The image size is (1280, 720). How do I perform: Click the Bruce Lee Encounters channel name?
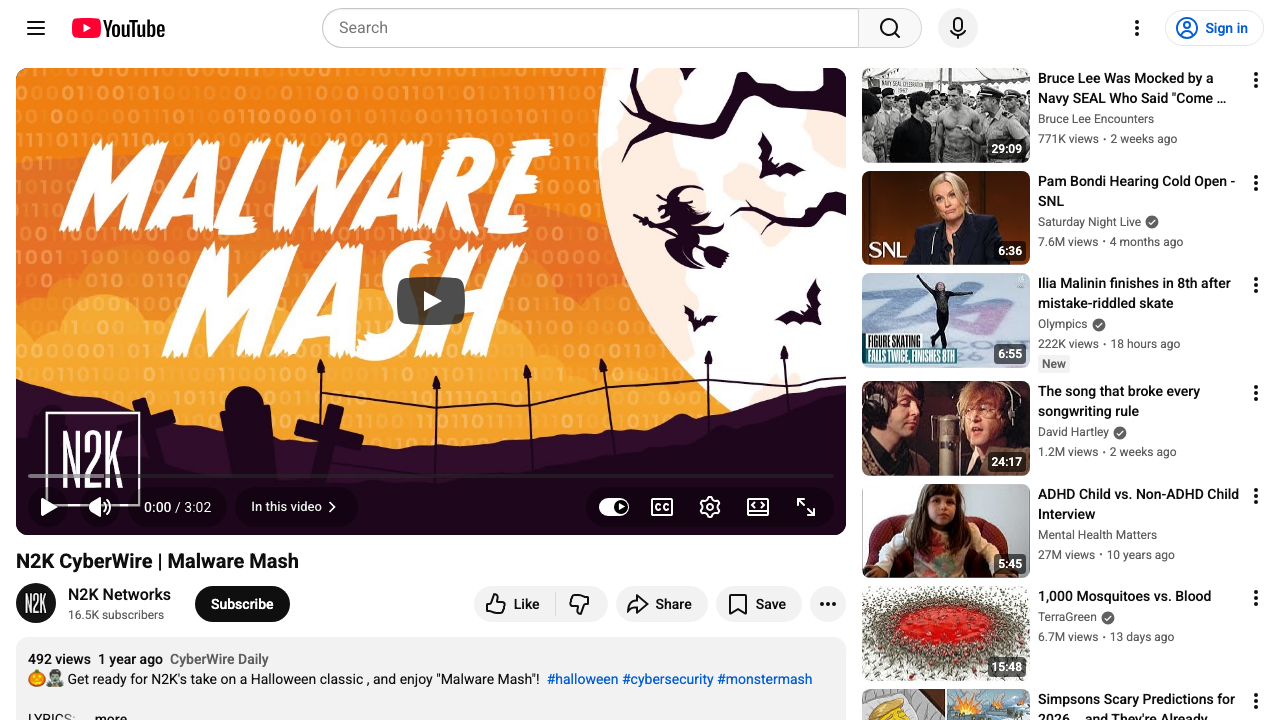[1096, 119]
